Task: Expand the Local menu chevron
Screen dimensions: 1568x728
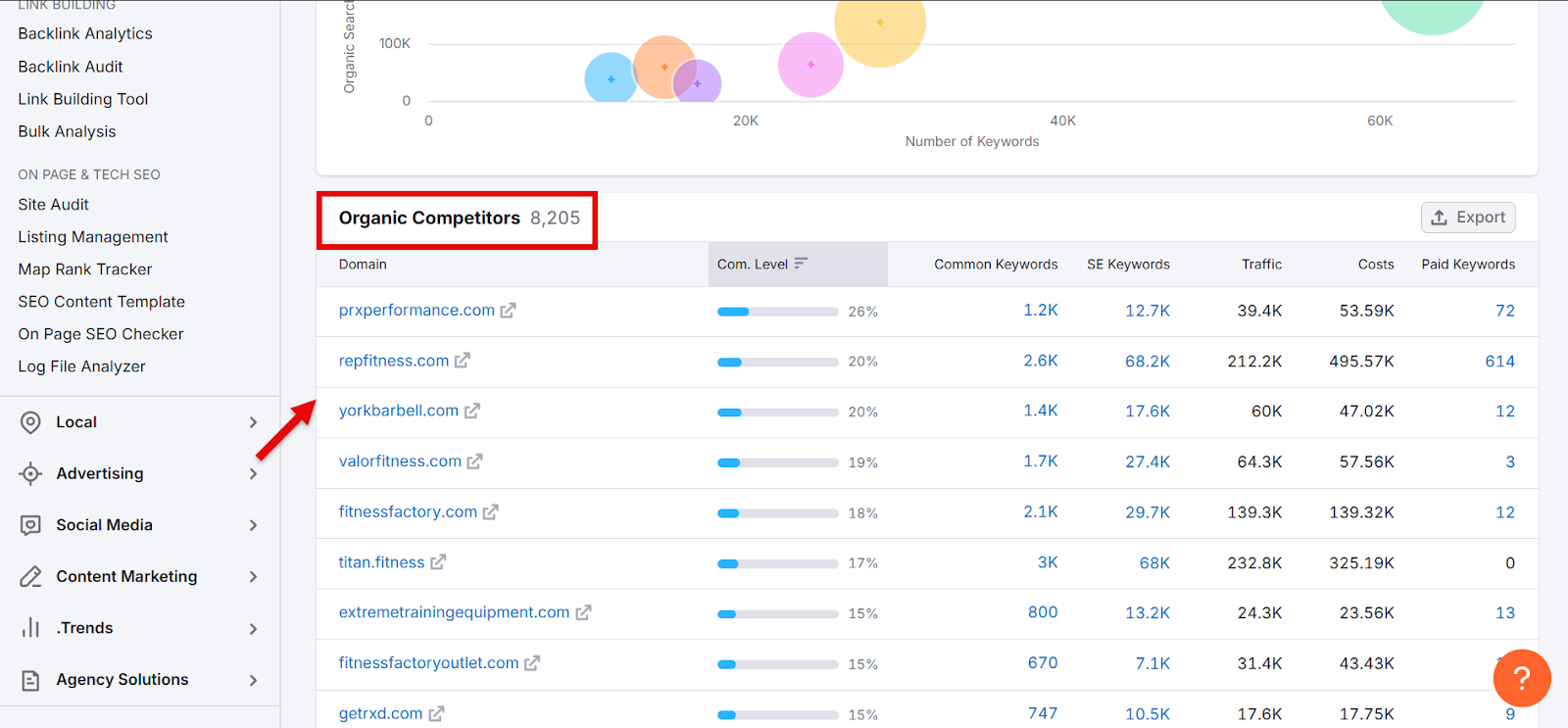Action: click(253, 422)
